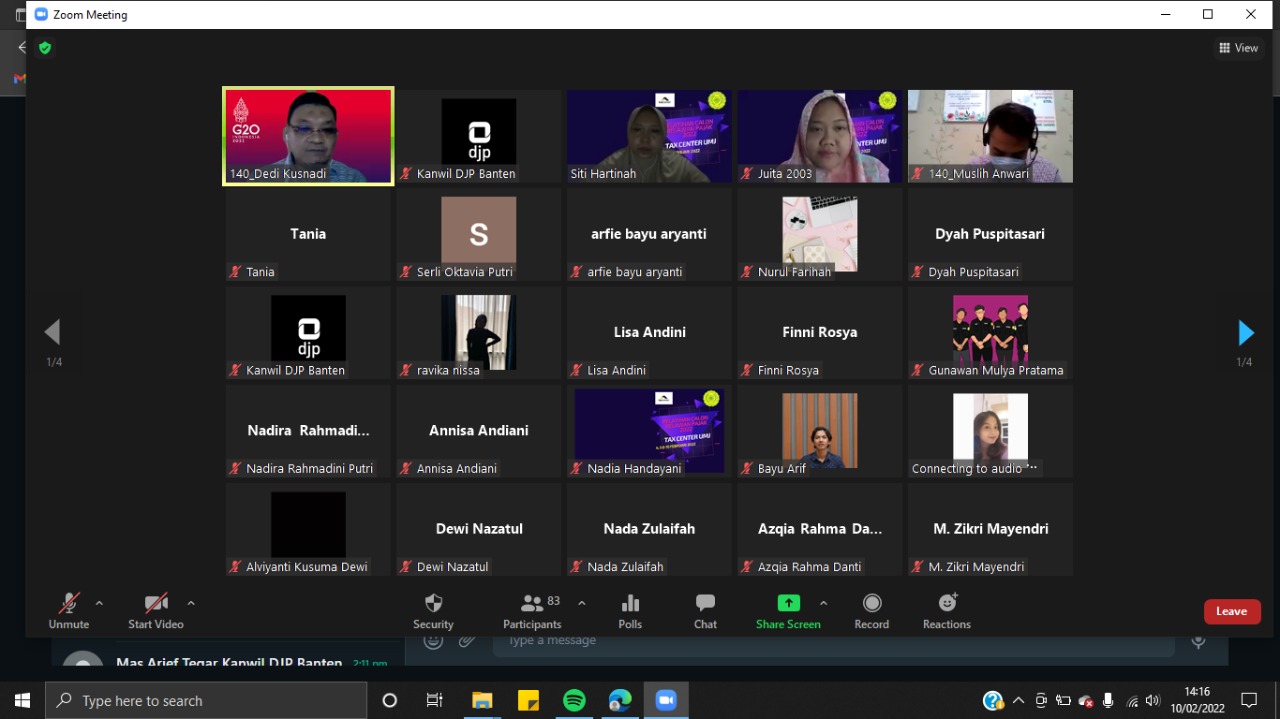Expand the Share Screen options arrow
Viewport: 1280px width, 719px height.
tap(823, 603)
